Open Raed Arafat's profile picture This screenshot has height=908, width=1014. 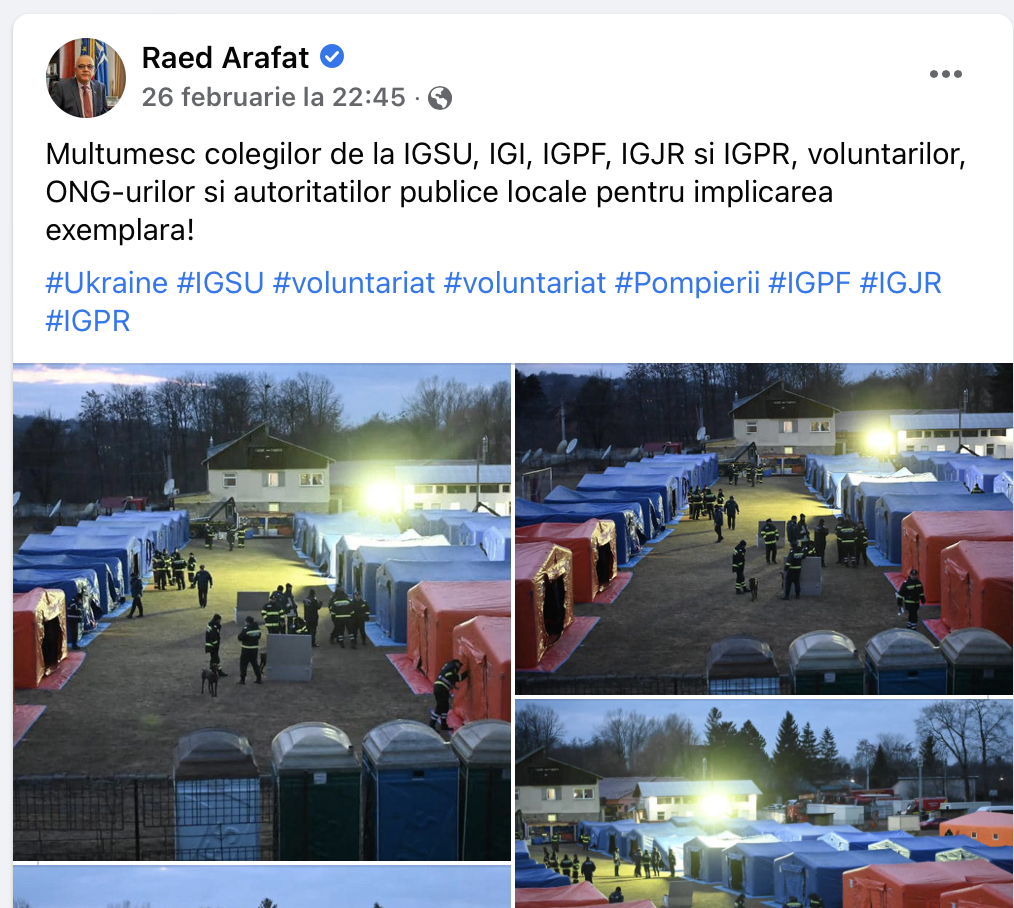point(85,78)
